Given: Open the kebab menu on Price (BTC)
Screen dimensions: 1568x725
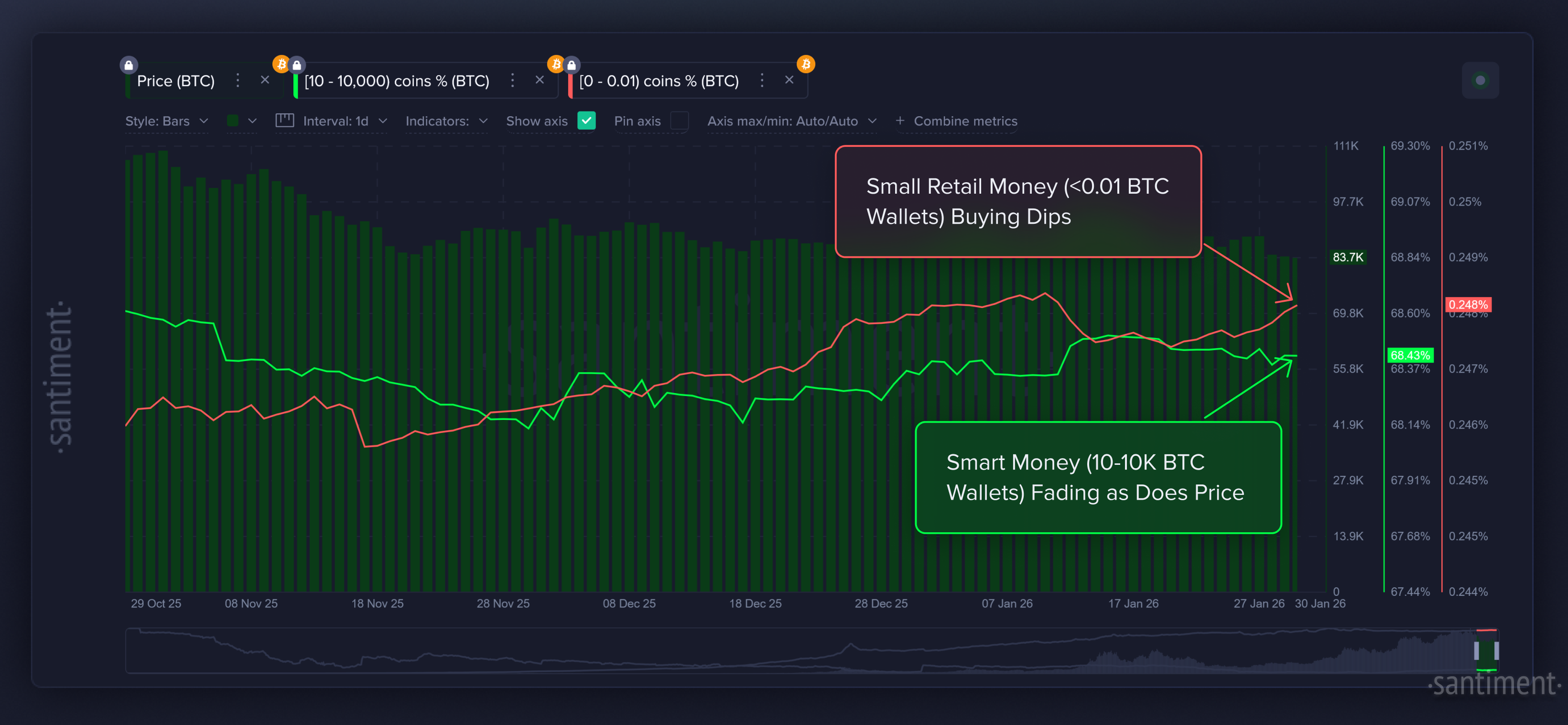Looking at the screenshot, I should tap(238, 80).
